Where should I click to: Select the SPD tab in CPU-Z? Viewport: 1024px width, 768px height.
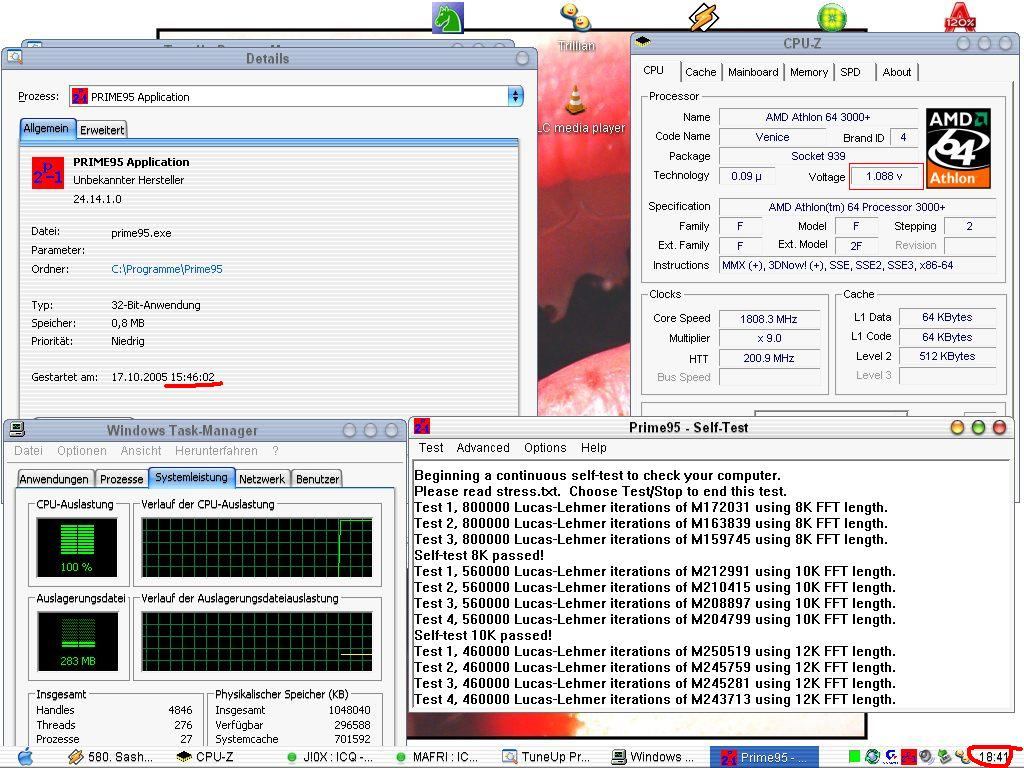850,72
